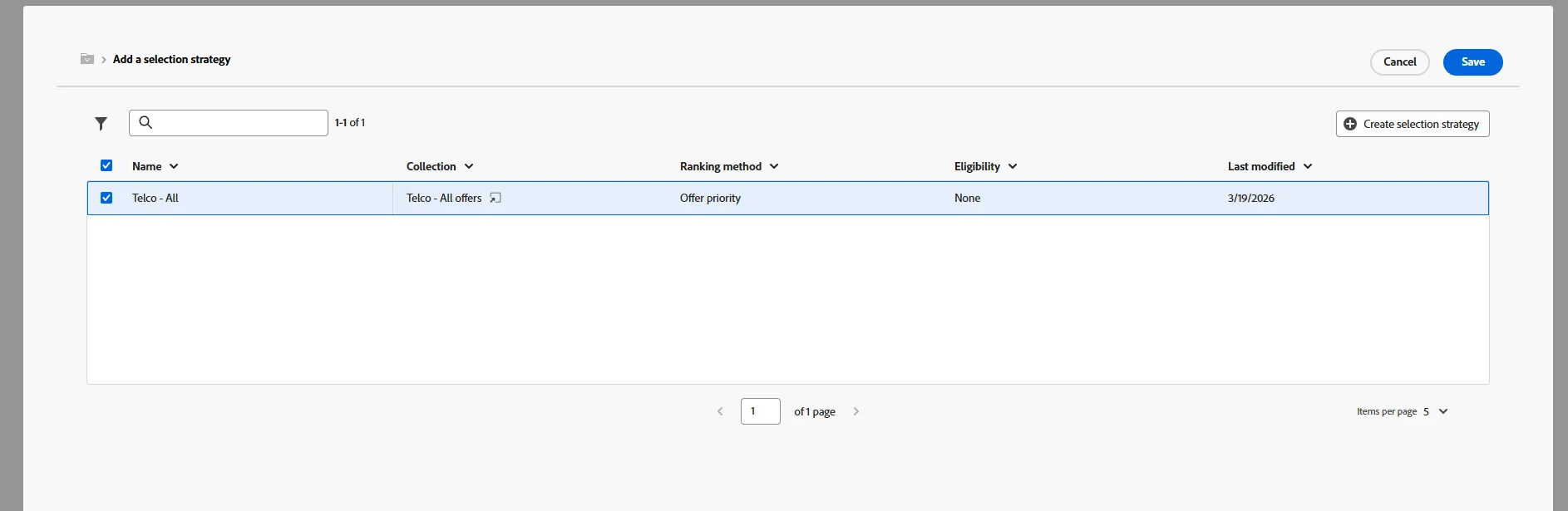Sort by Last modified column

click(x=1270, y=166)
